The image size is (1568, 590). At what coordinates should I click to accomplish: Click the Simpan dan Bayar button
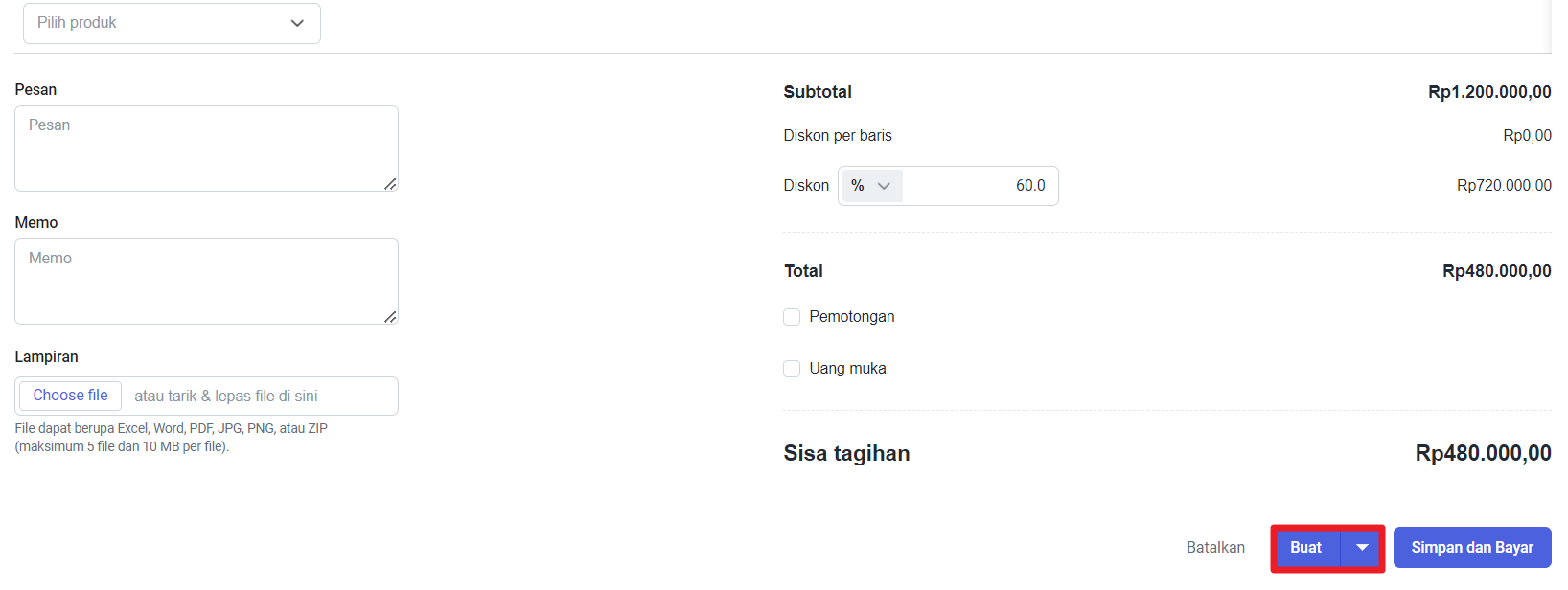click(x=1471, y=548)
